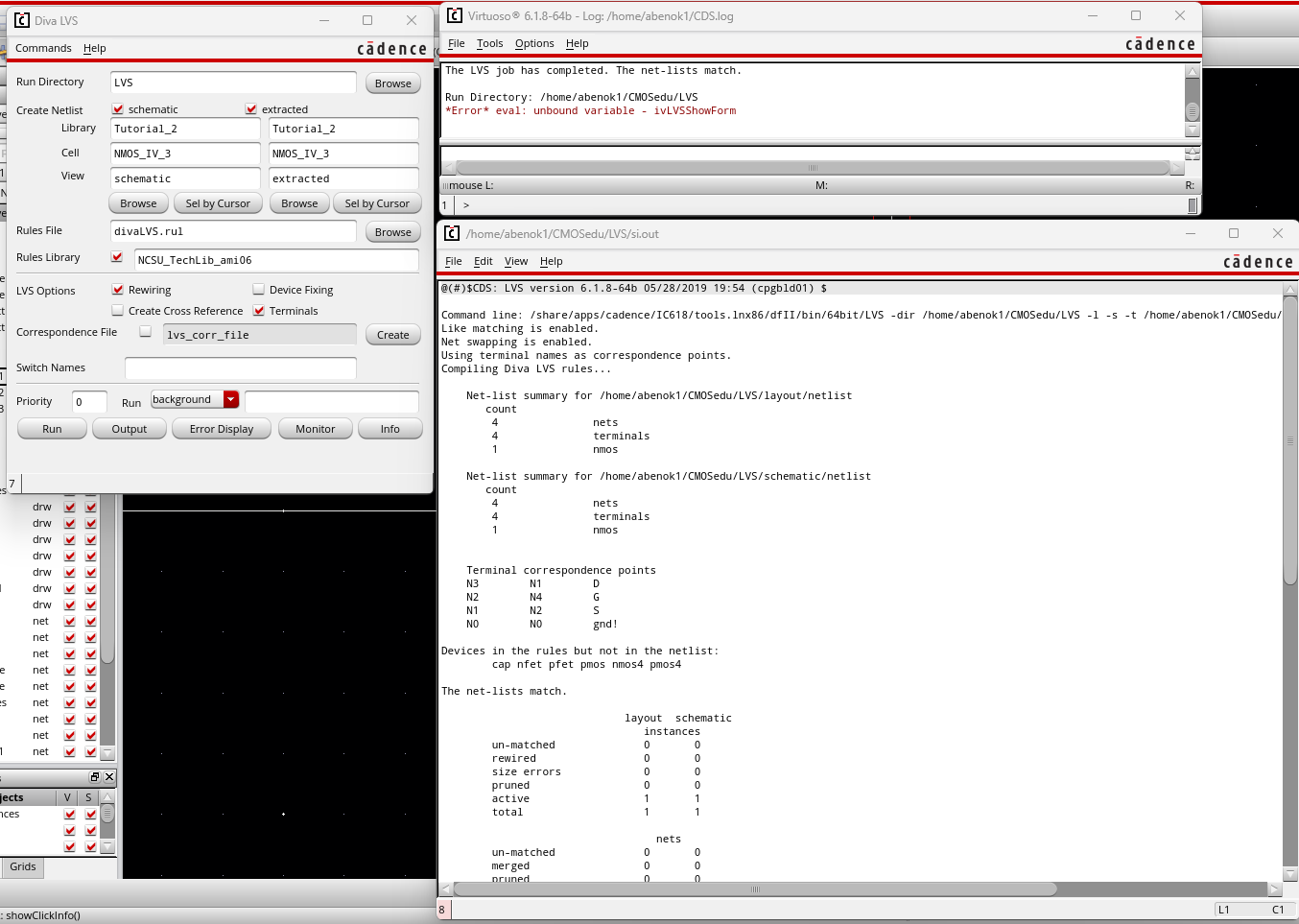
Task: Open Commands menu in Diva LVS
Action: (43, 48)
